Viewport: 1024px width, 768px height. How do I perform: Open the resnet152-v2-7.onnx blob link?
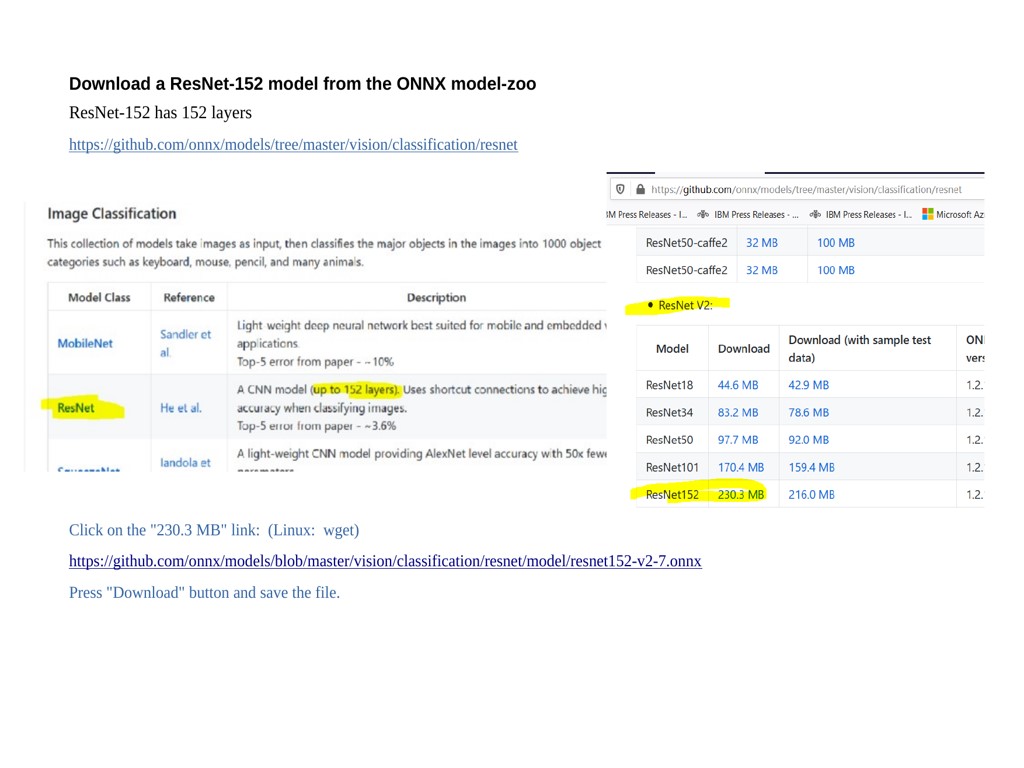(x=385, y=561)
